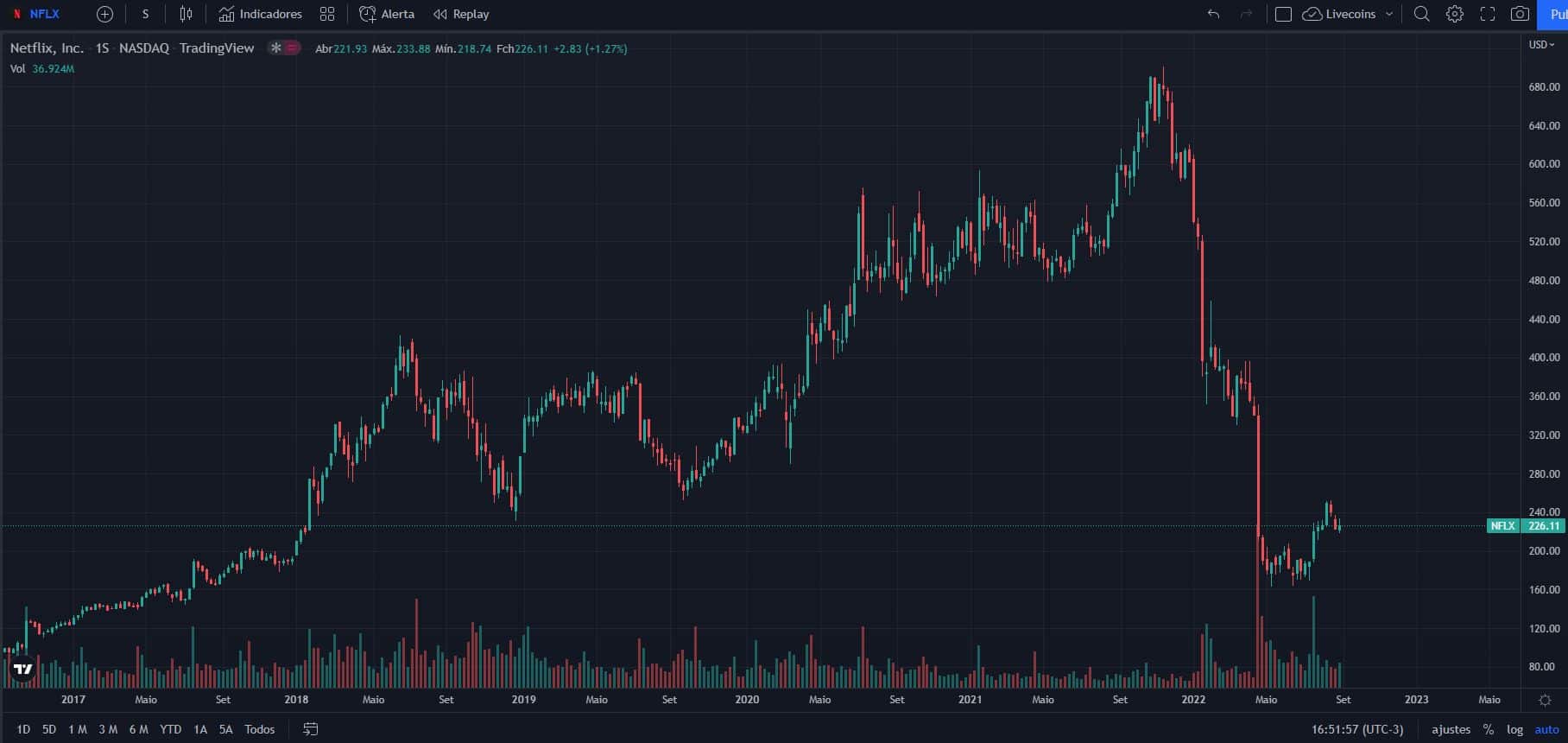Image resolution: width=1568 pixels, height=743 pixels.
Task: Click the Netflix, Inc. chart title
Action: click(47, 48)
